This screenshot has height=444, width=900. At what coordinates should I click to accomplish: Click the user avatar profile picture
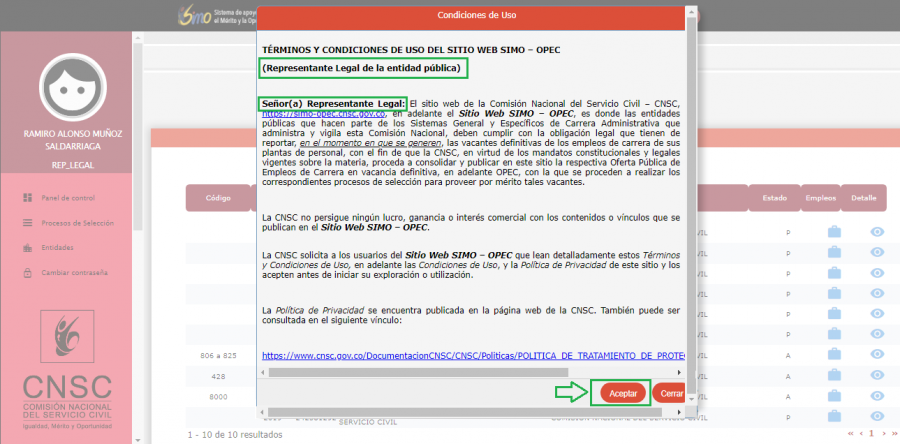tap(70, 87)
